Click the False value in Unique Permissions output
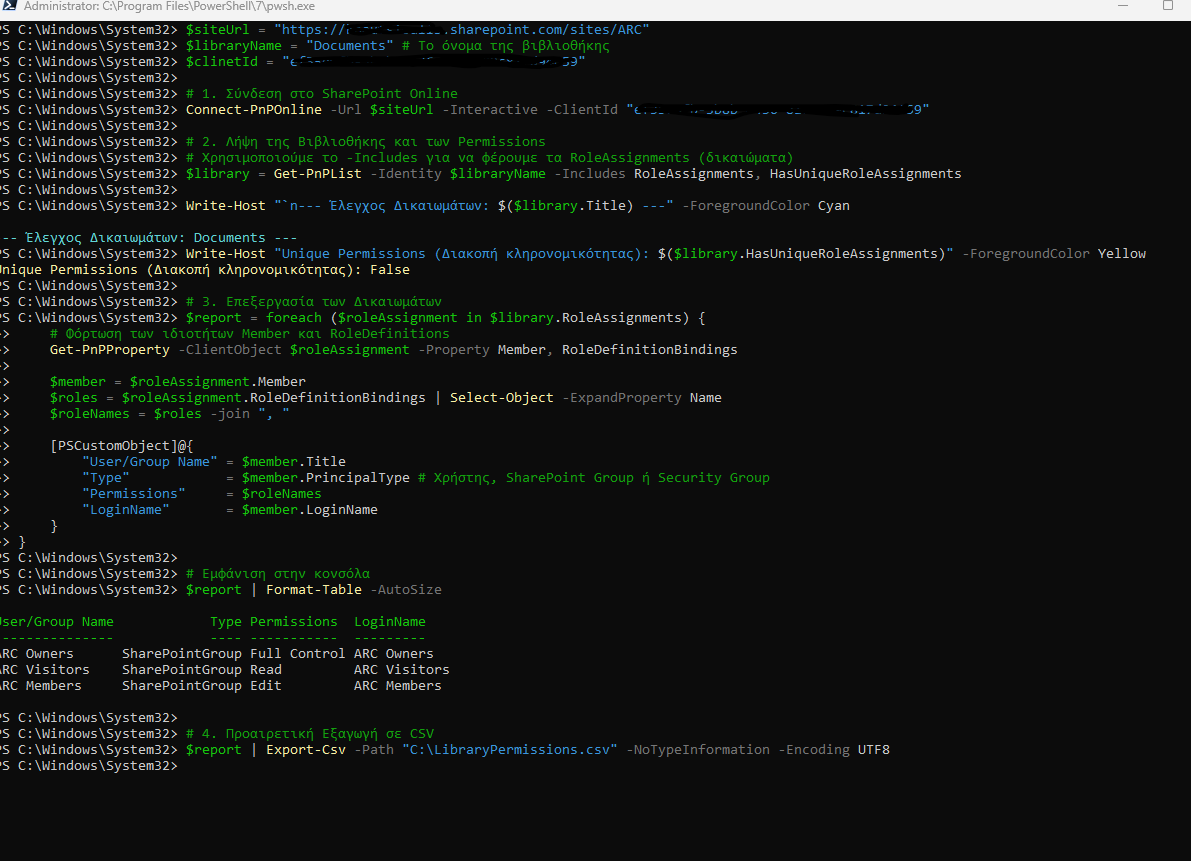Image resolution: width=1191 pixels, height=861 pixels. pyautogui.click(x=389, y=270)
